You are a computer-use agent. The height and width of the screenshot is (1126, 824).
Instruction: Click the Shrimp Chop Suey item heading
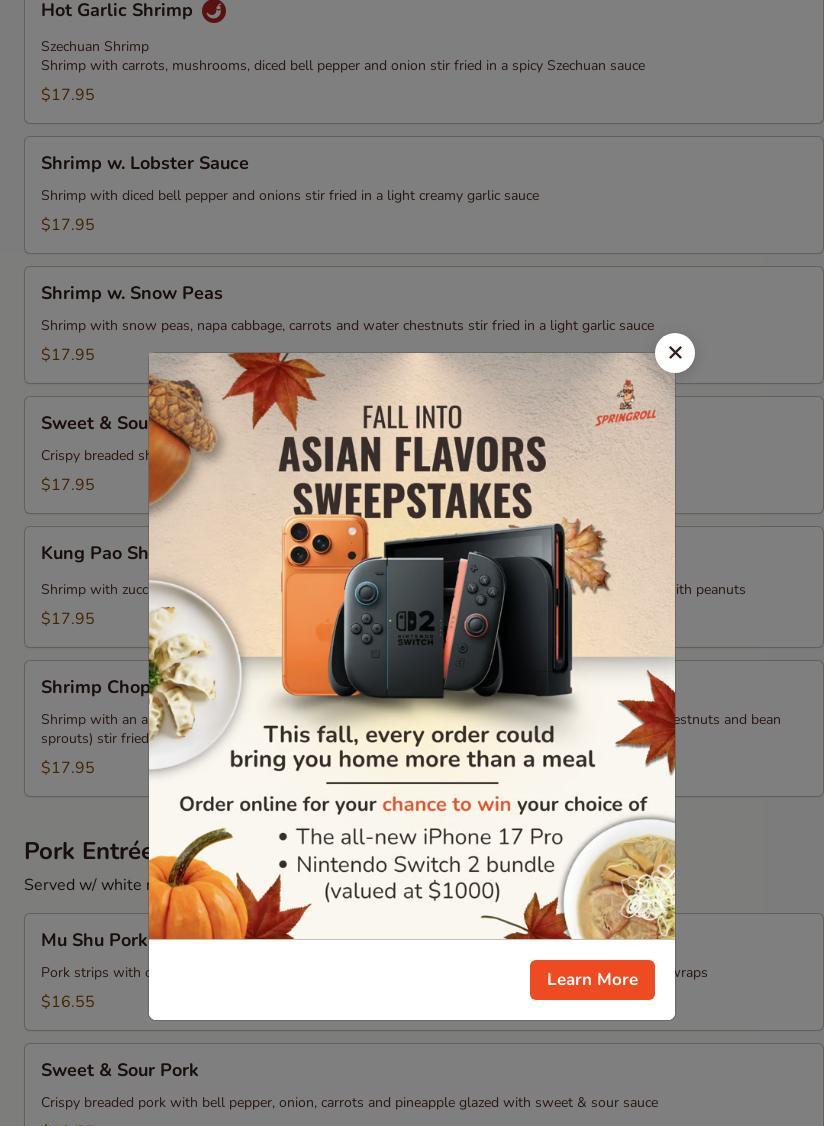pos(94,687)
